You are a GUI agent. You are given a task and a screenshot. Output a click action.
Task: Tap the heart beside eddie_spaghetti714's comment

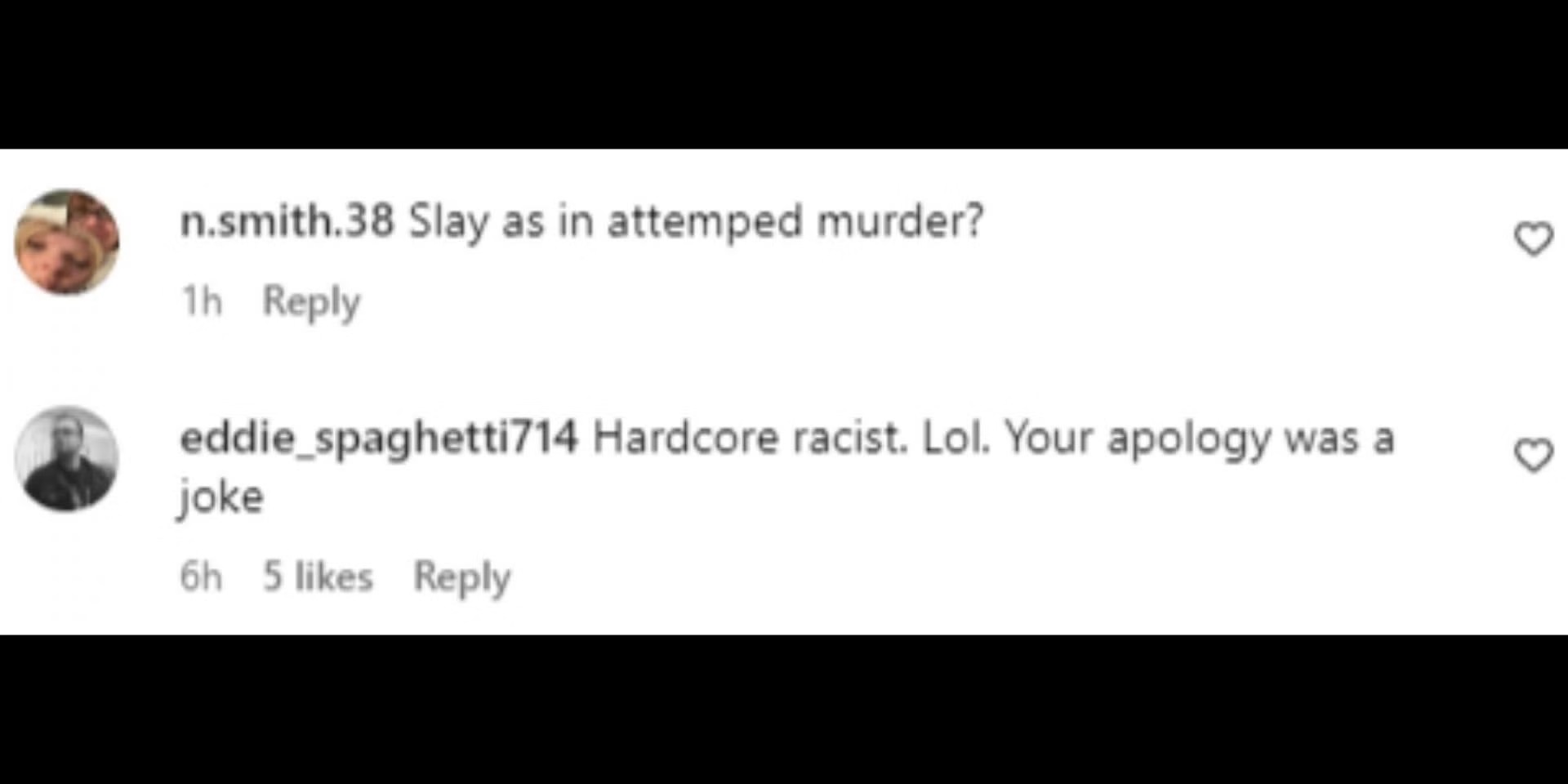1533,455
